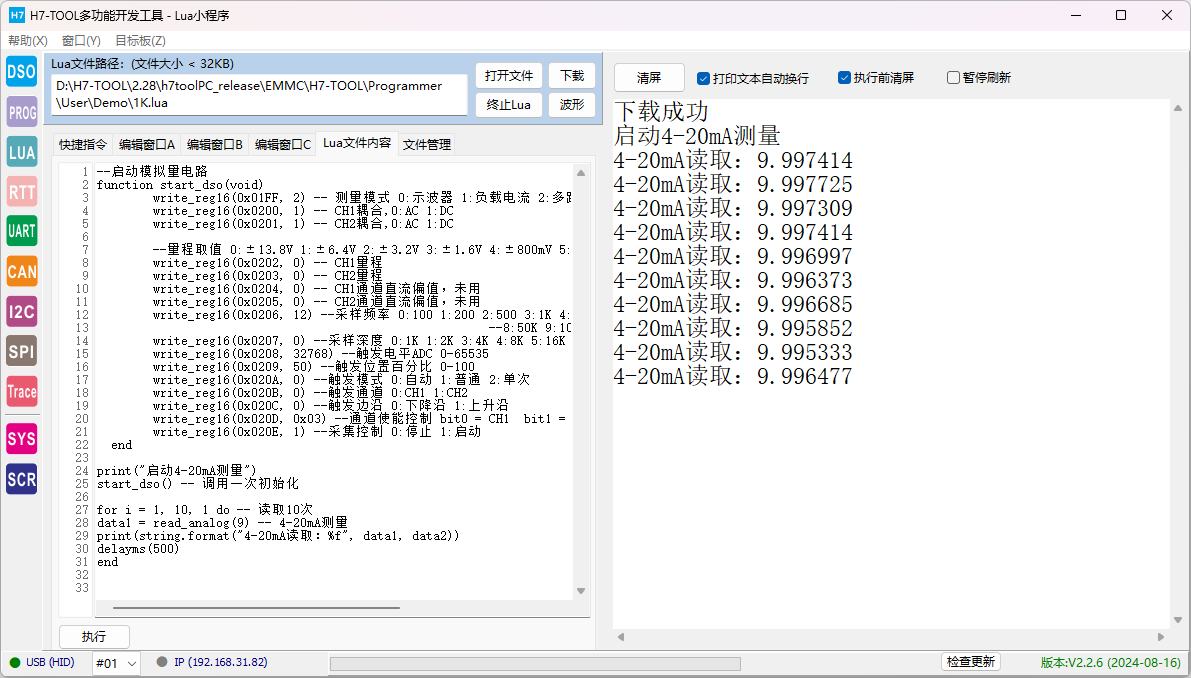Open the SCR screen module

(x=21, y=479)
